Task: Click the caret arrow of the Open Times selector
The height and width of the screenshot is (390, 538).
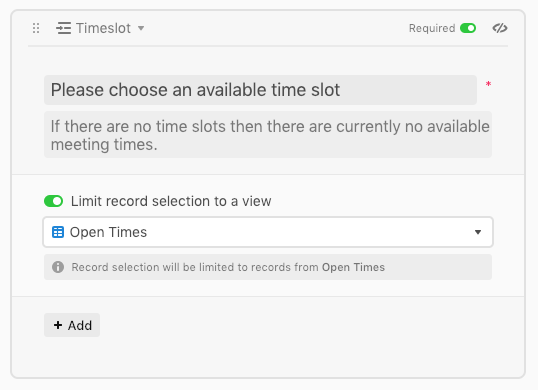Action: (x=478, y=232)
